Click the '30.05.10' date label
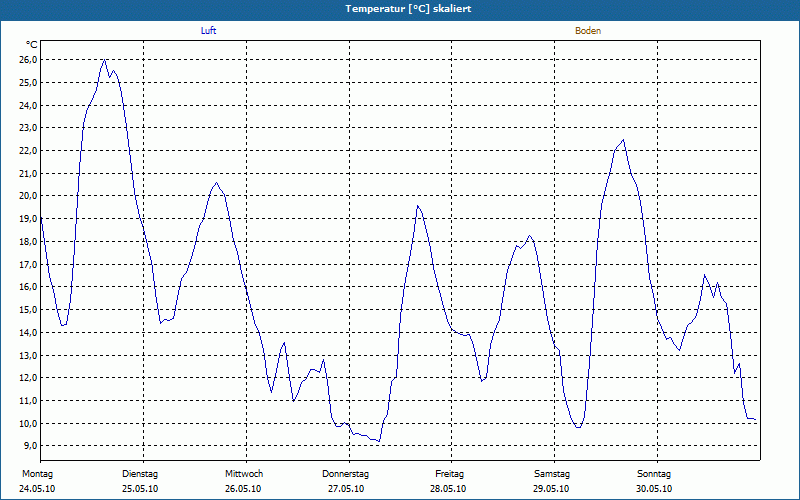 point(654,489)
